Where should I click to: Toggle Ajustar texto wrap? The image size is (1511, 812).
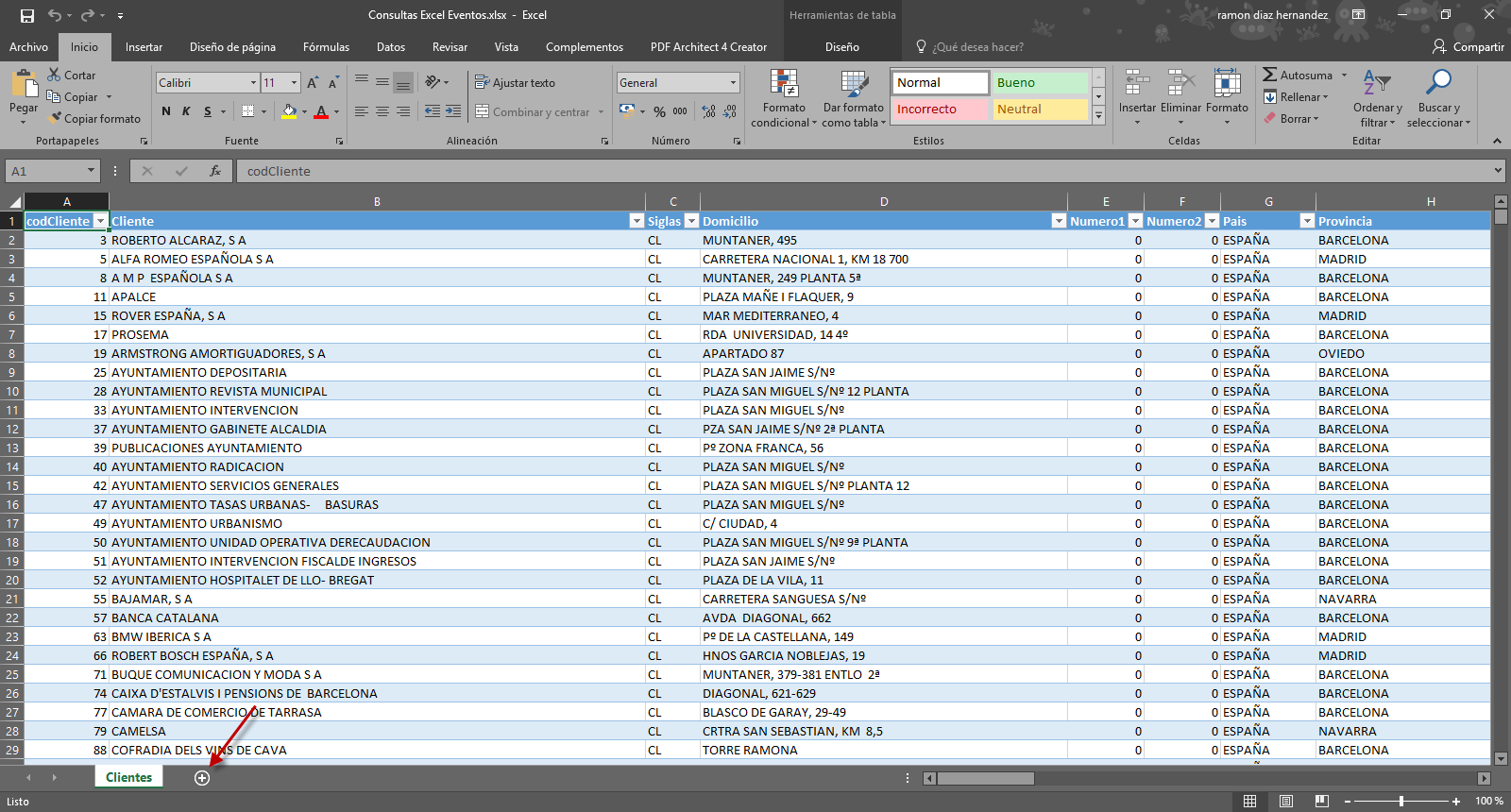tap(515, 83)
